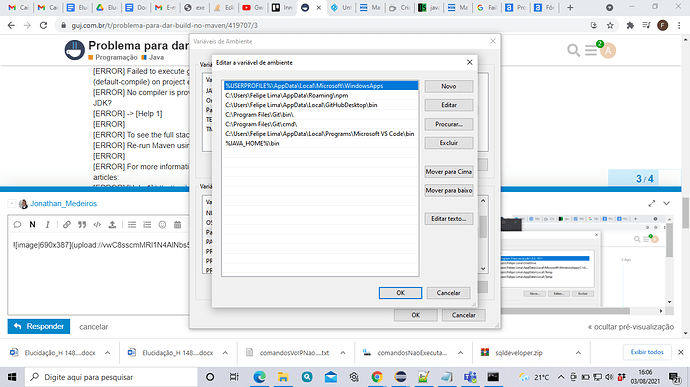The width and height of the screenshot is (690, 387).
Task: Click the blockquote icon in the editor
Action: pyautogui.click(x=82, y=225)
